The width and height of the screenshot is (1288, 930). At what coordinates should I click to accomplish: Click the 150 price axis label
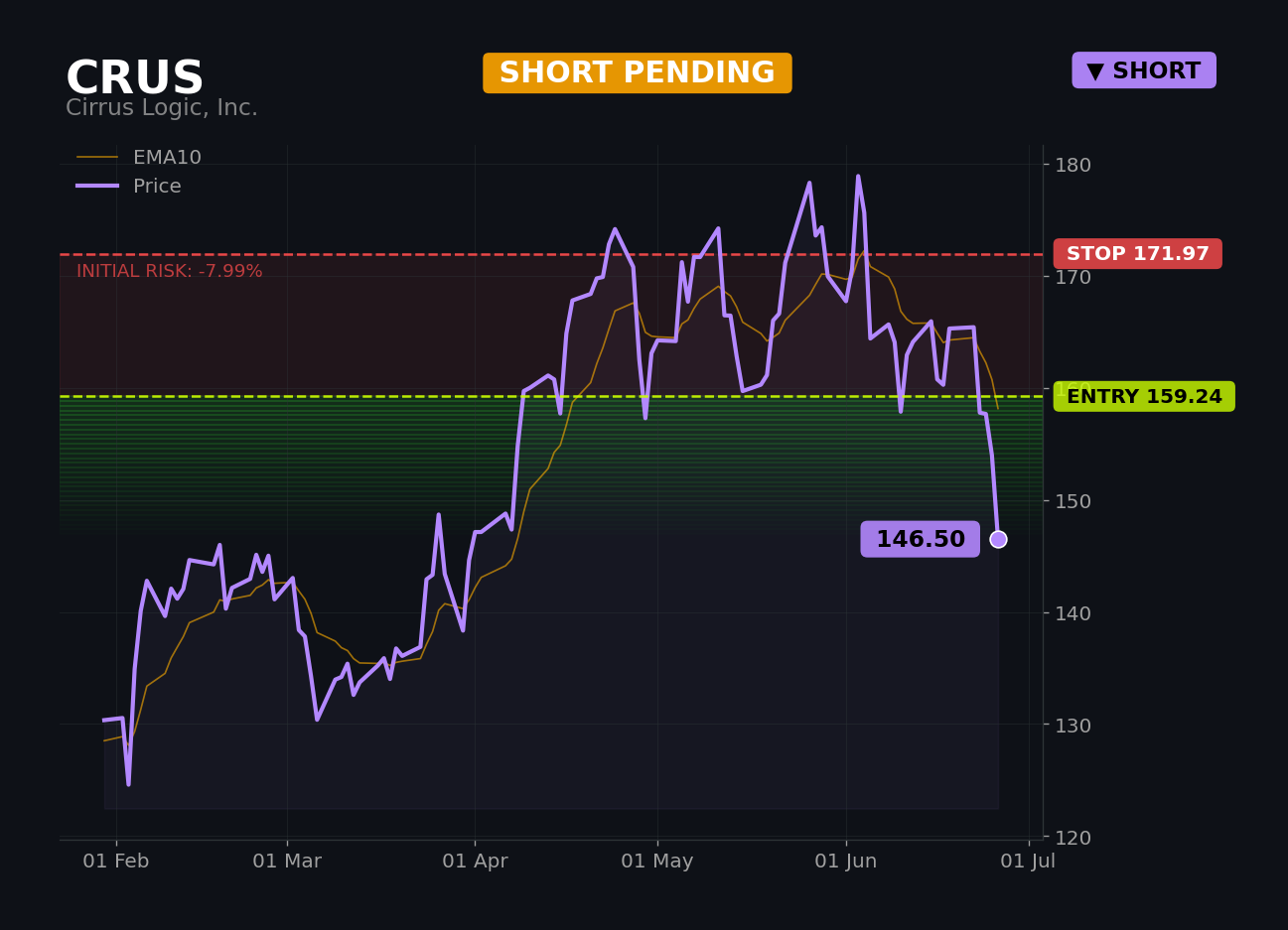pos(1073,501)
